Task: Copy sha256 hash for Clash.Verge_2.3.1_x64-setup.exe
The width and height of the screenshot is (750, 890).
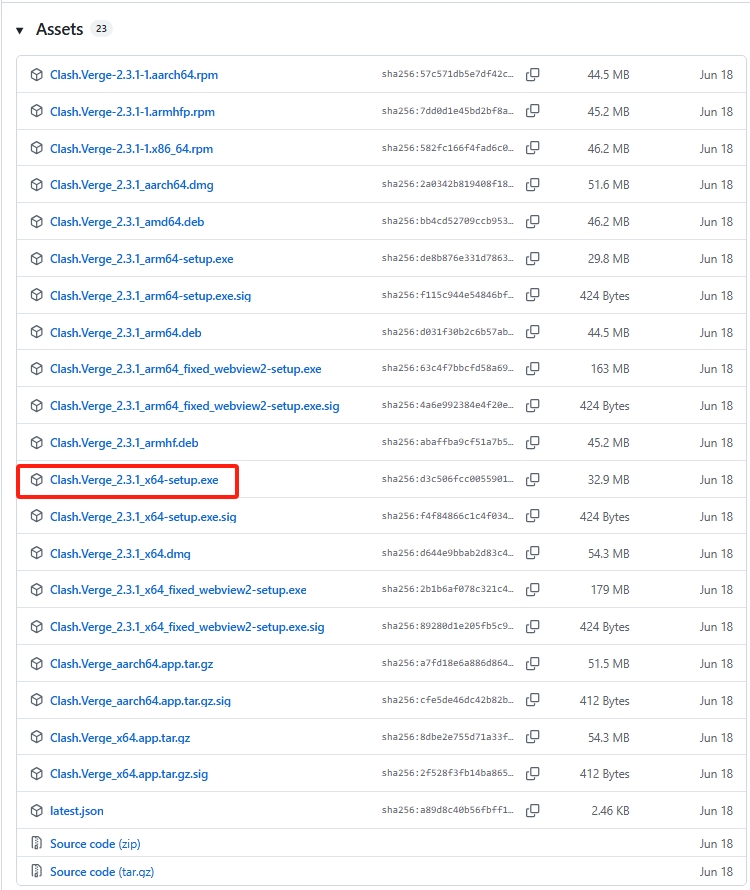Action: [533, 480]
